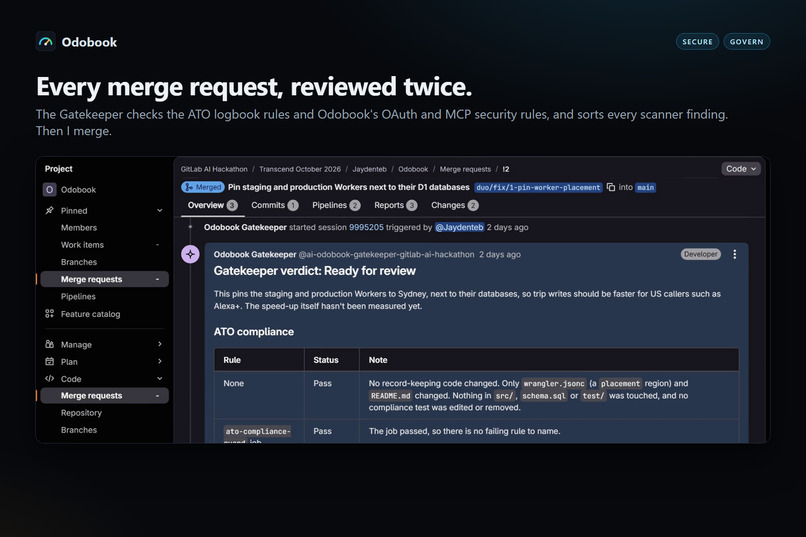Click the SECURE badge
This screenshot has width=806, height=537.
pyautogui.click(x=697, y=42)
